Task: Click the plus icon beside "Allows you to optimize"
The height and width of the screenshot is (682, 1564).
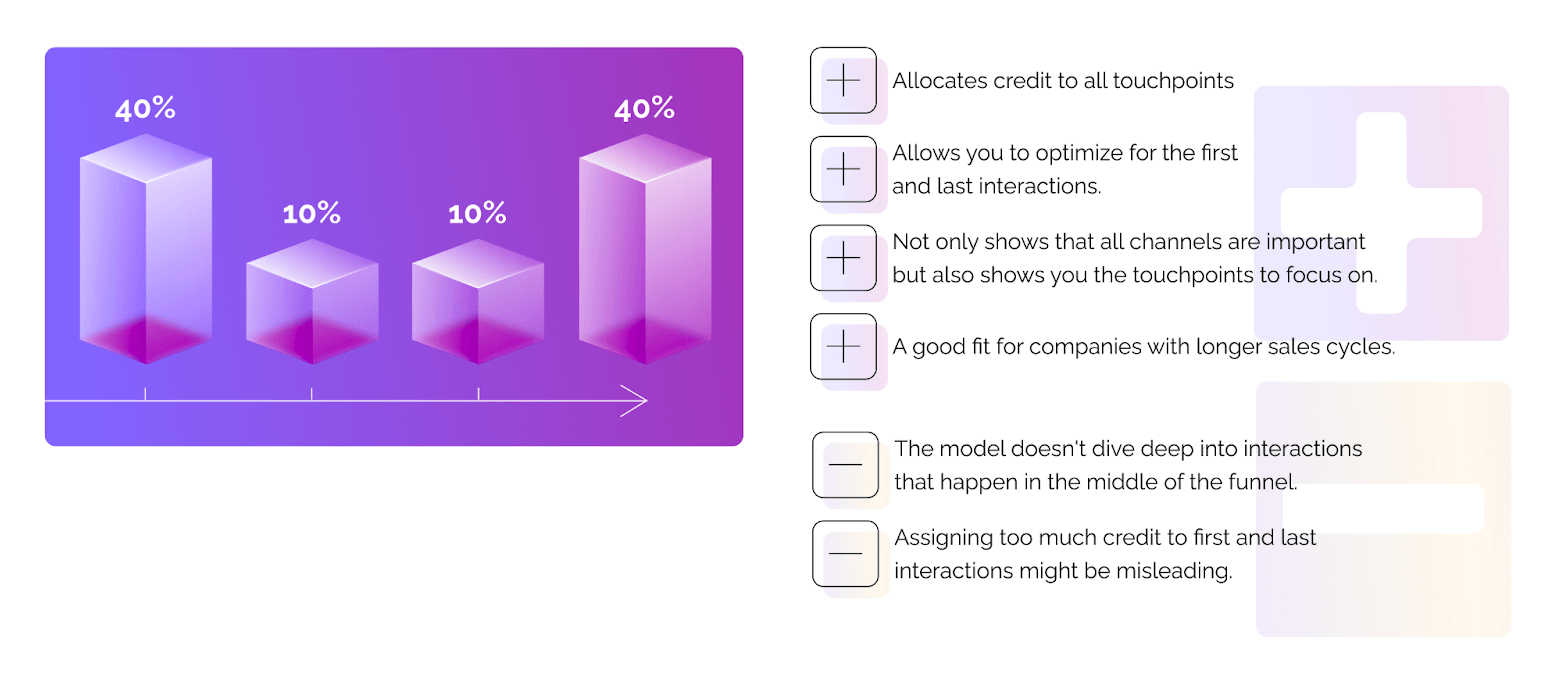Action: point(843,170)
